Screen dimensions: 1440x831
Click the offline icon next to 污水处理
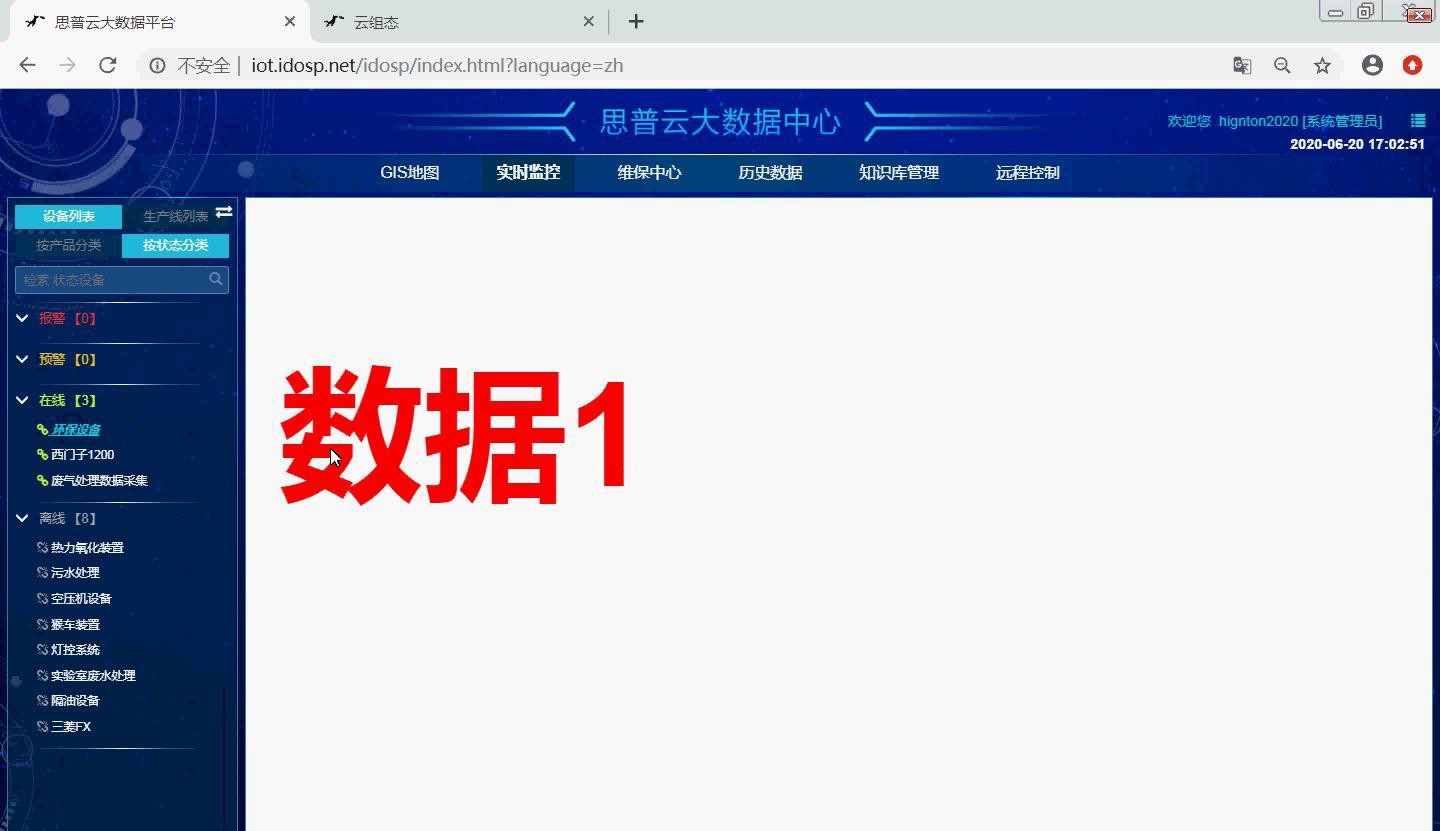pyautogui.click(x=41, y=572)
